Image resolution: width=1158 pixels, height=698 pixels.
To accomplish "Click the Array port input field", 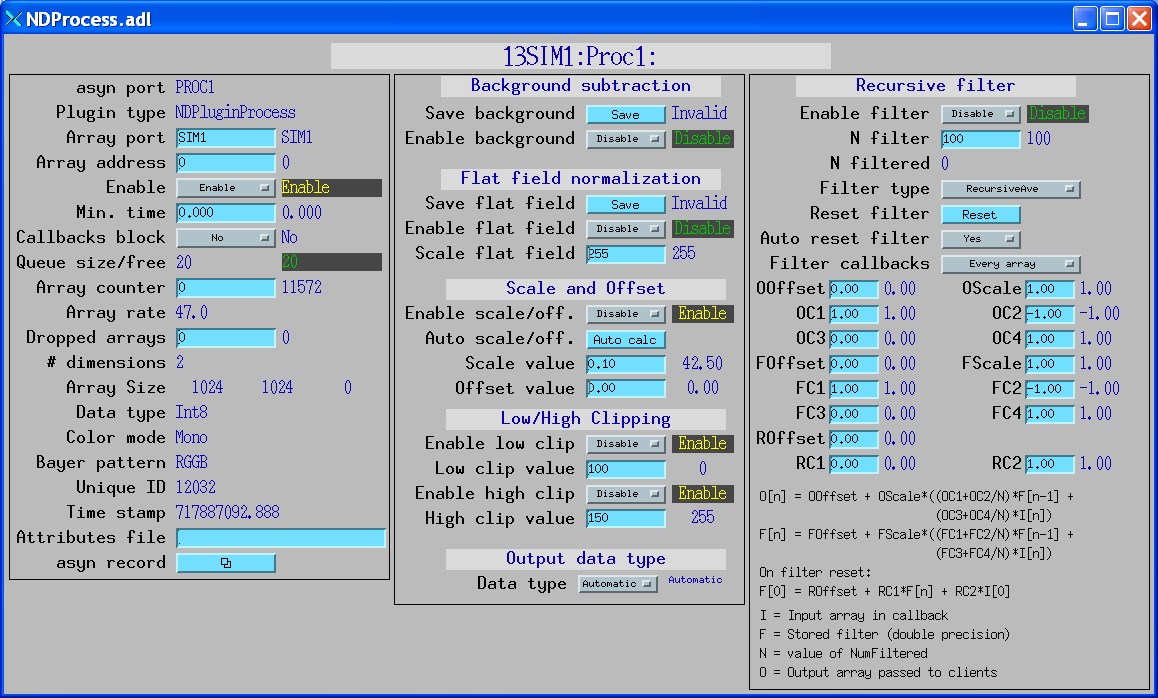I will tap(225, 138).
